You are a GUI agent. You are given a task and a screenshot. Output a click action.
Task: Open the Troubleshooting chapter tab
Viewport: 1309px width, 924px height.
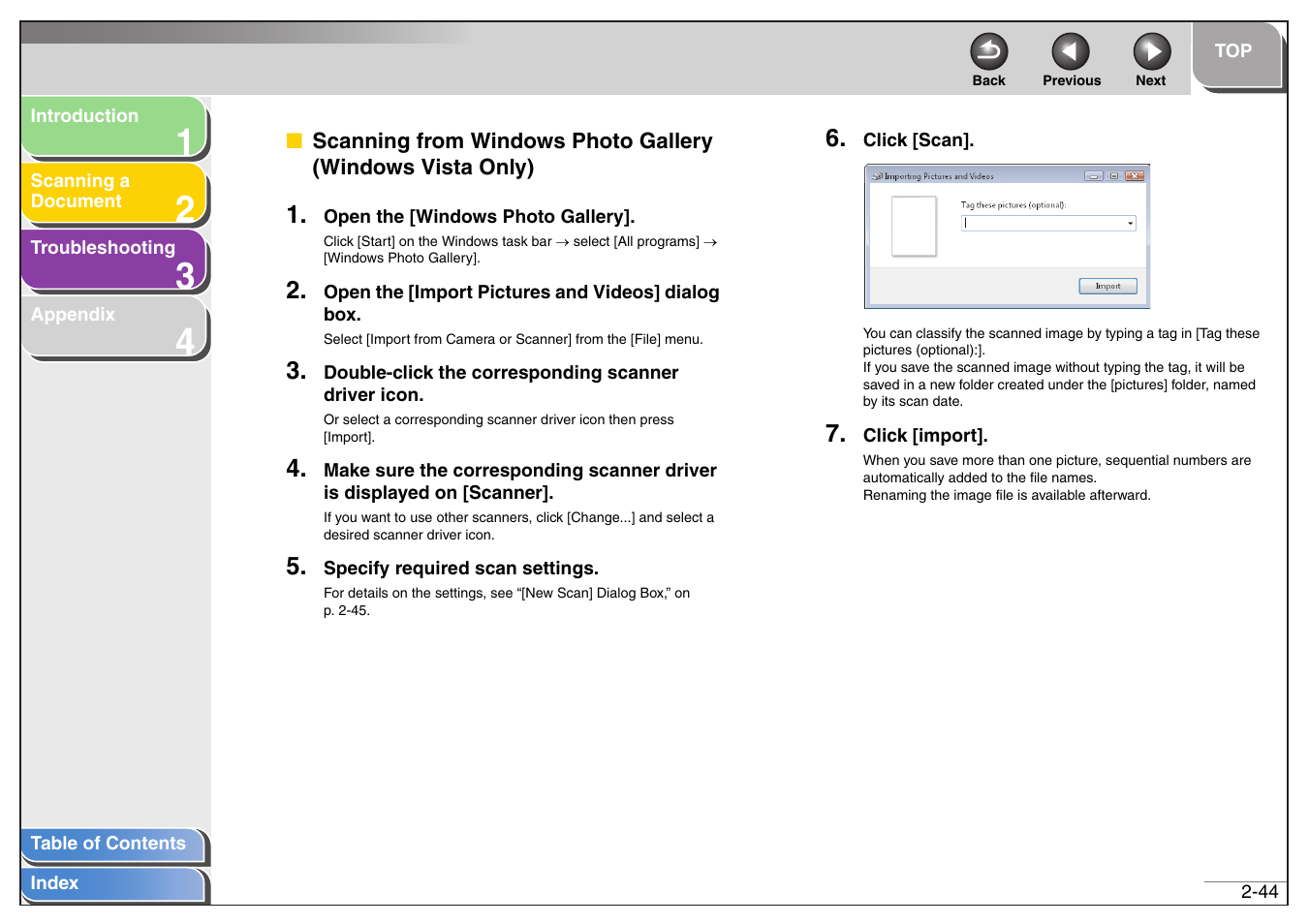[113, 260]
